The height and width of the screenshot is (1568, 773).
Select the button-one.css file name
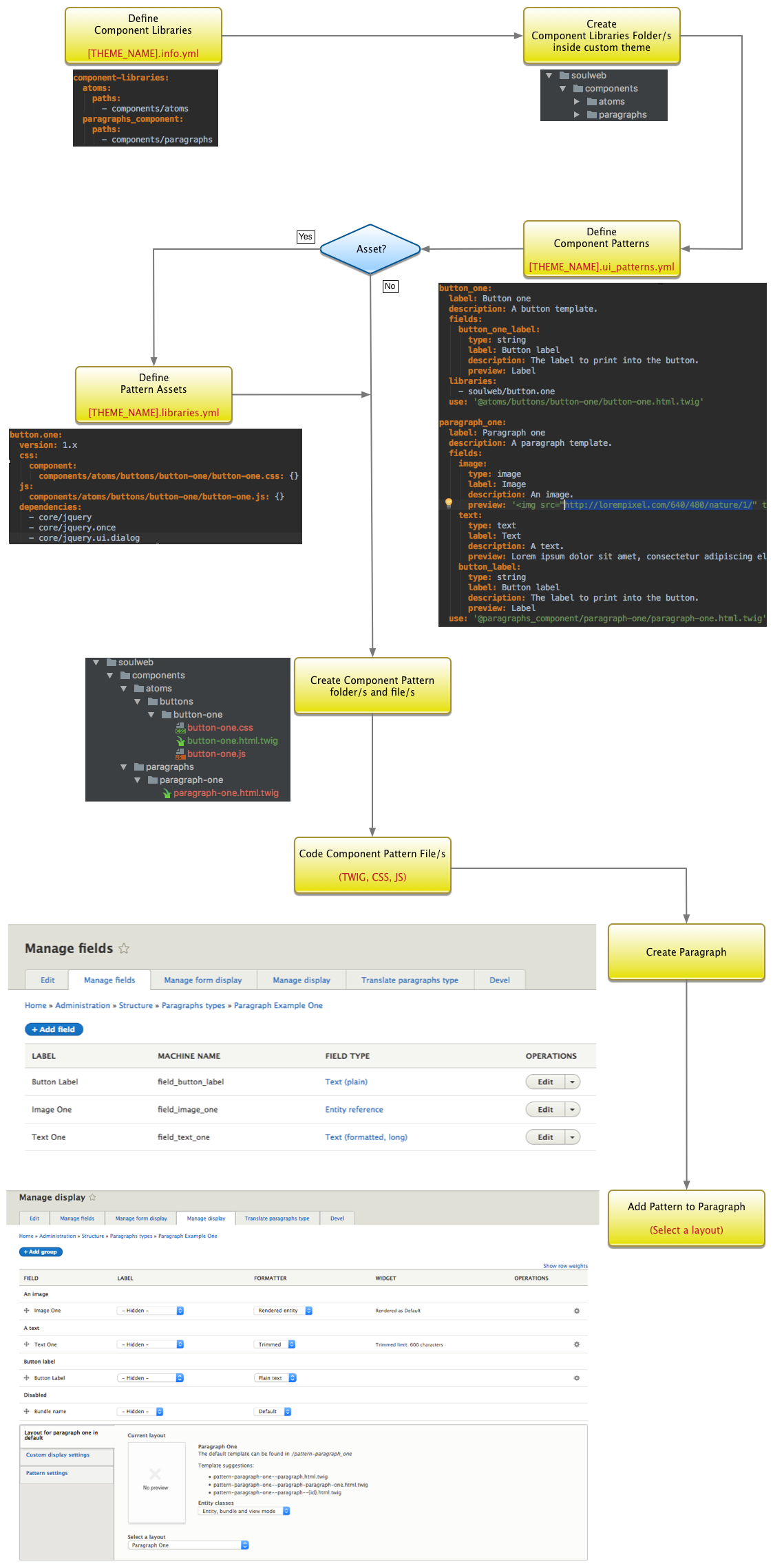click(220, 728)
